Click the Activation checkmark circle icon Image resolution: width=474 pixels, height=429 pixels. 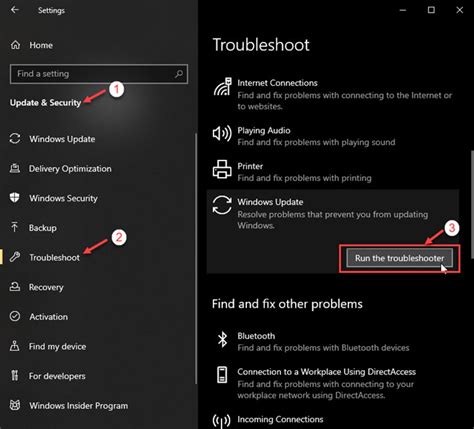point(15,316)
